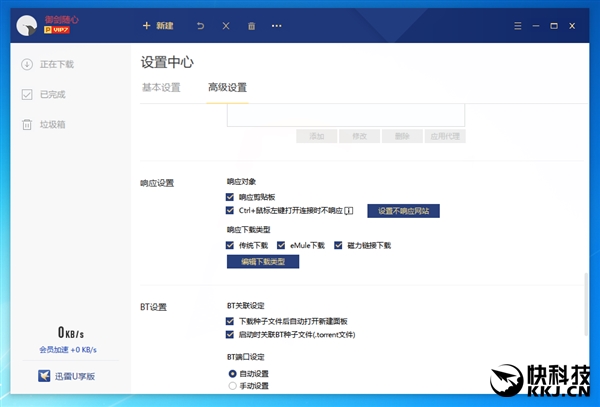
Task: Create a new download with 新建
Action: 158,26
